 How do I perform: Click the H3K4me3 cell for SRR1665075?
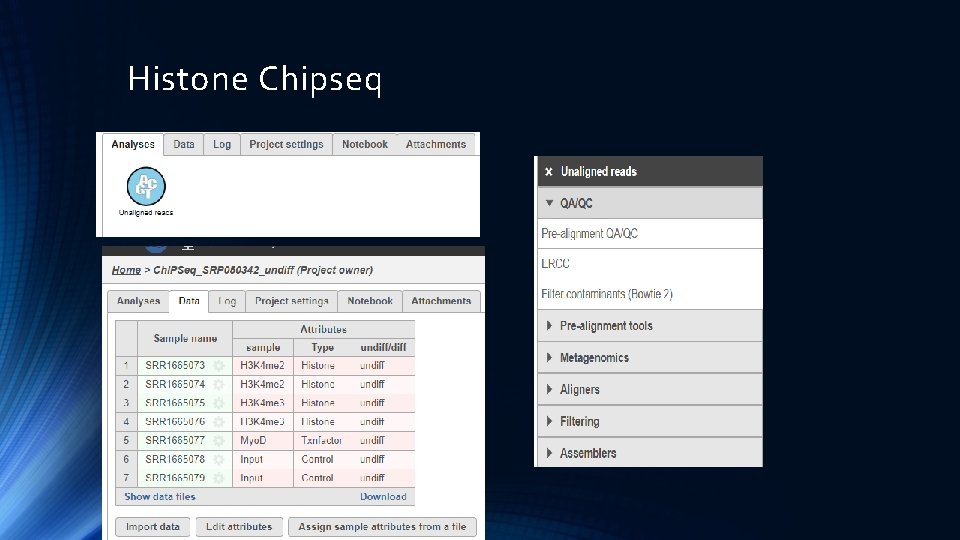tap(262, 403)
